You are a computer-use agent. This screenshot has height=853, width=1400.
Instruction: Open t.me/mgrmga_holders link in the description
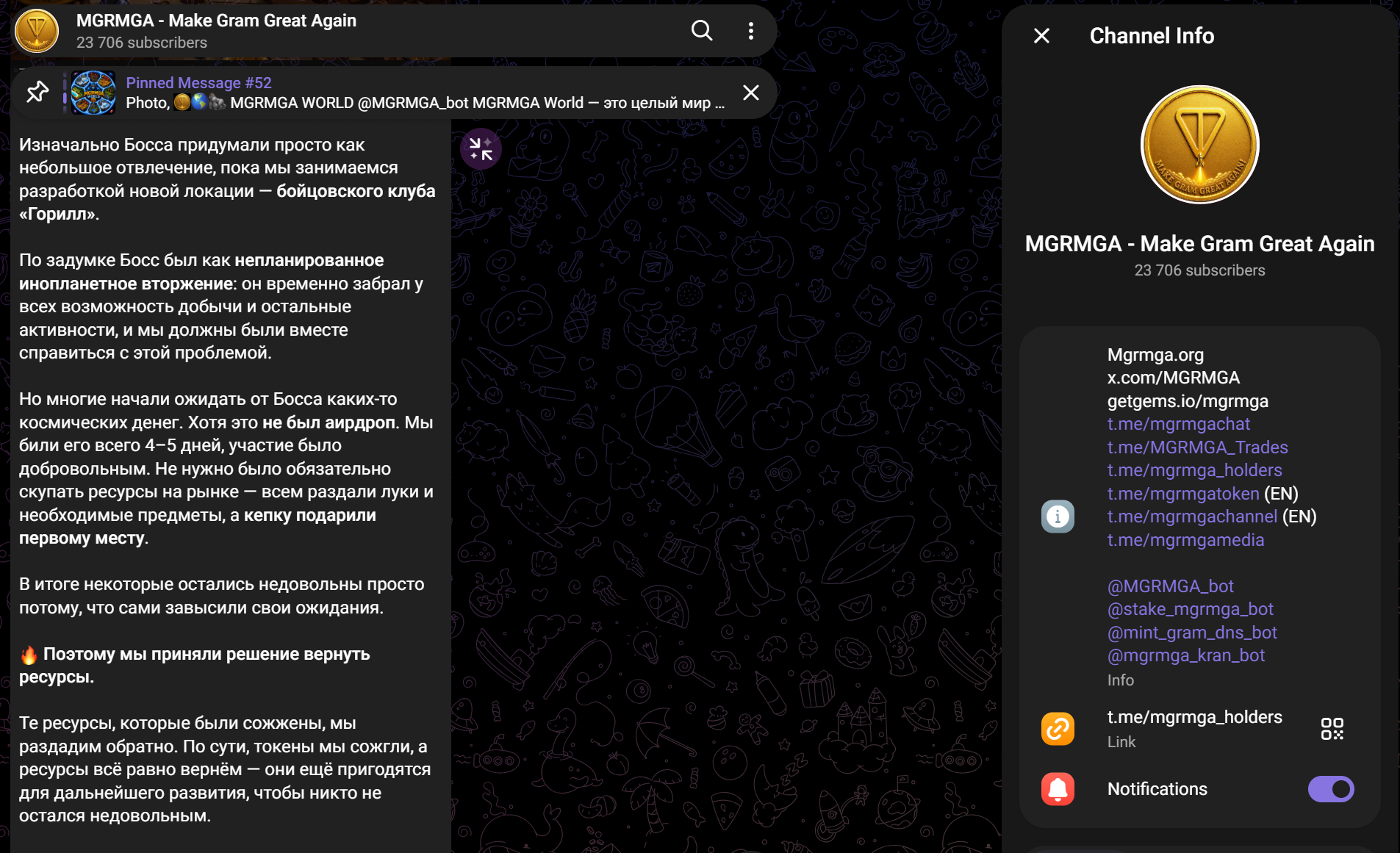1195,470
